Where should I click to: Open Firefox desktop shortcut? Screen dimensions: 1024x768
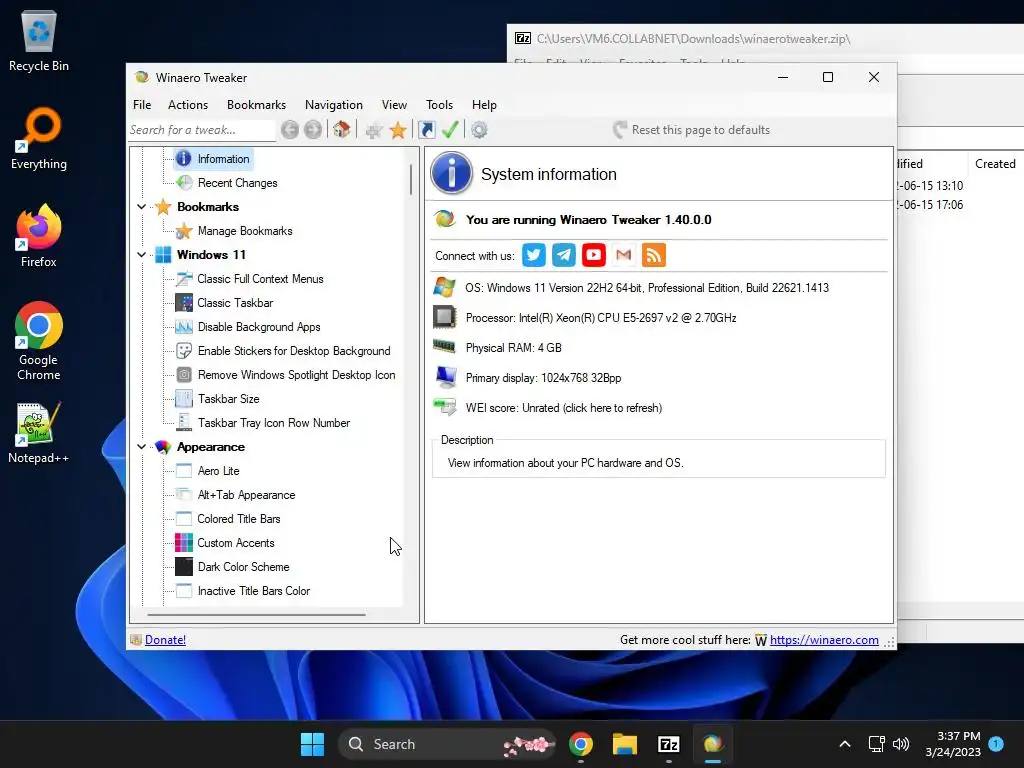[x=39, y=236]
